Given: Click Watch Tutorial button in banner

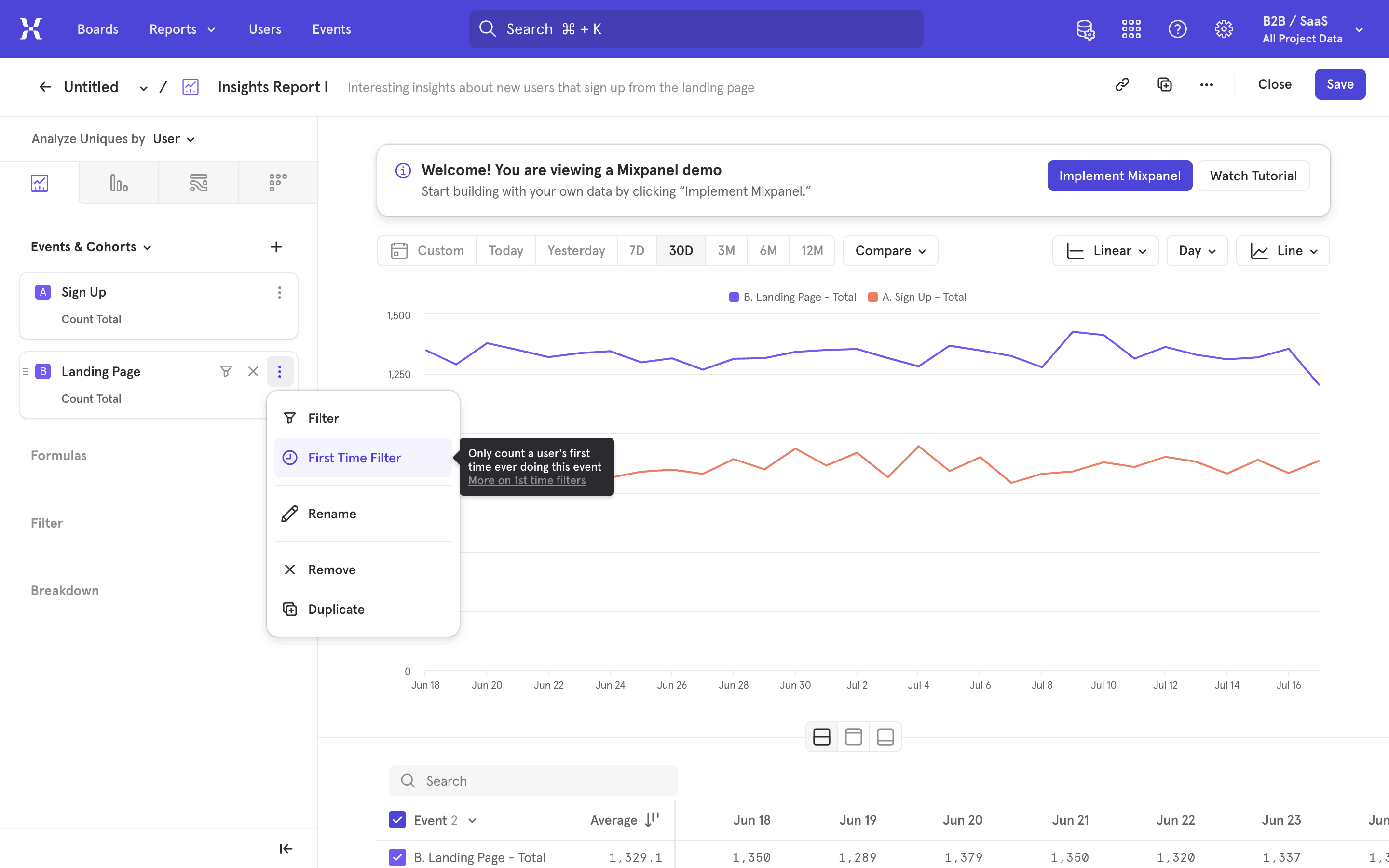Looking at the screenshot, I should 1254,175.
